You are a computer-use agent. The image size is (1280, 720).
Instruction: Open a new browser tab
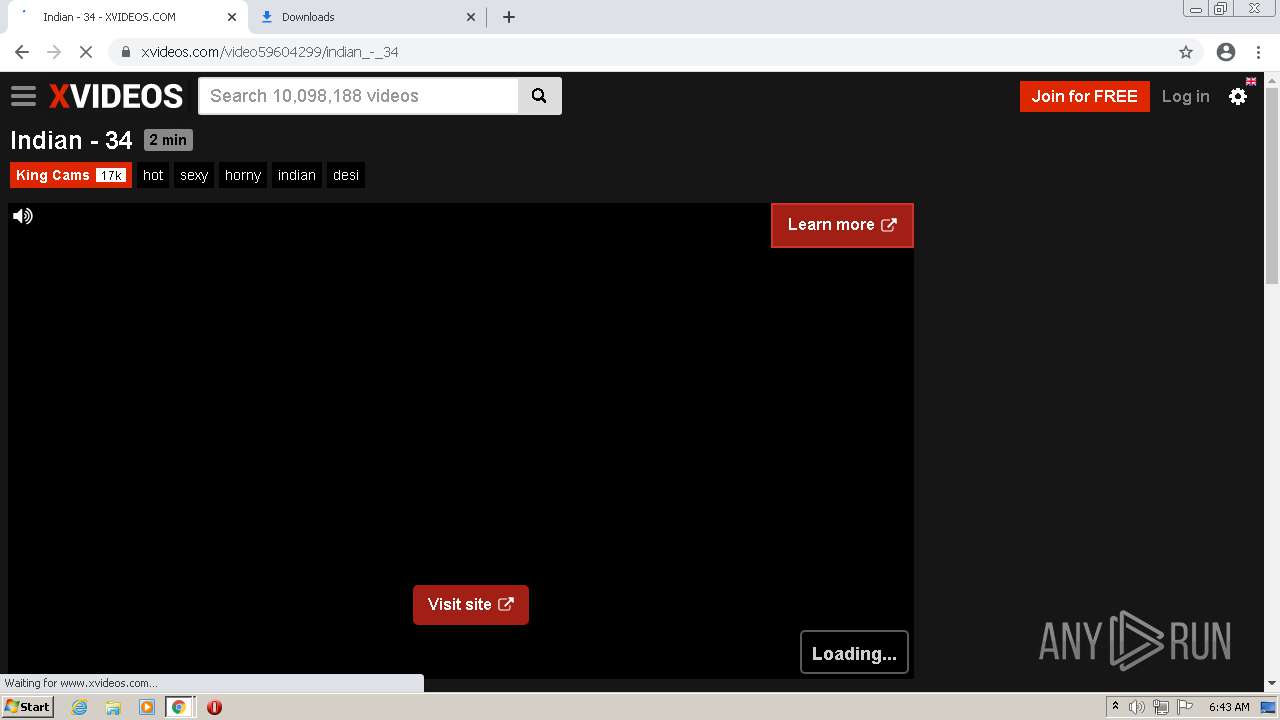tap(509, 17)
